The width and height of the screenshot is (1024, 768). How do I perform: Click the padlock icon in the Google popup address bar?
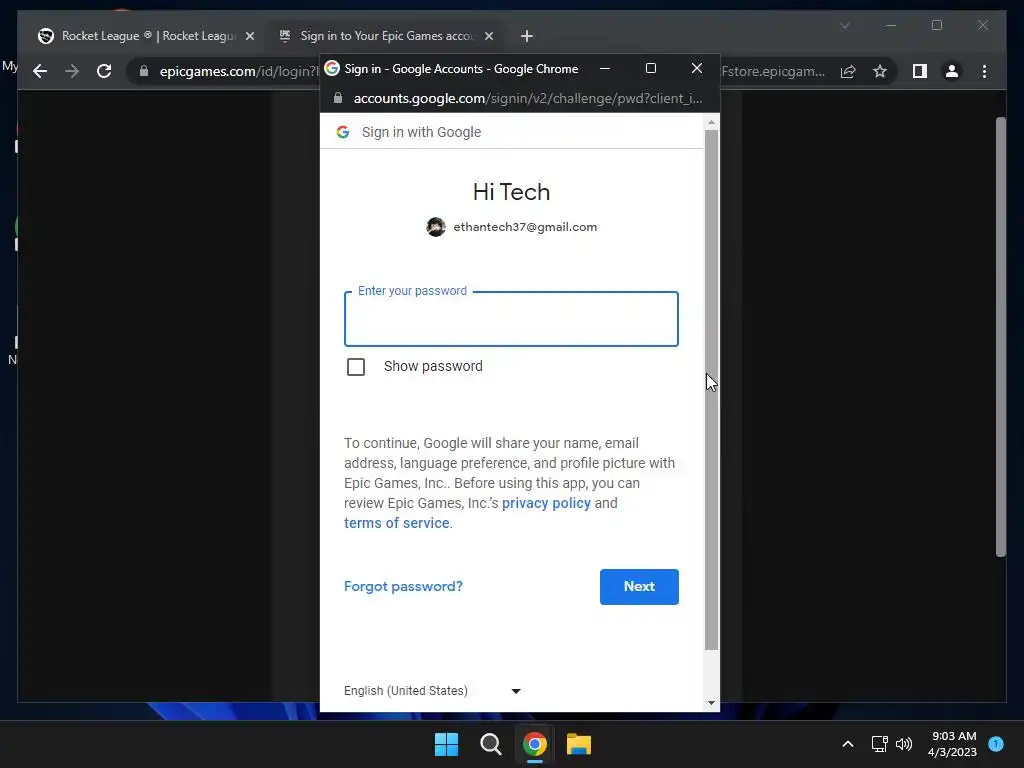click(x=338, y=98)
